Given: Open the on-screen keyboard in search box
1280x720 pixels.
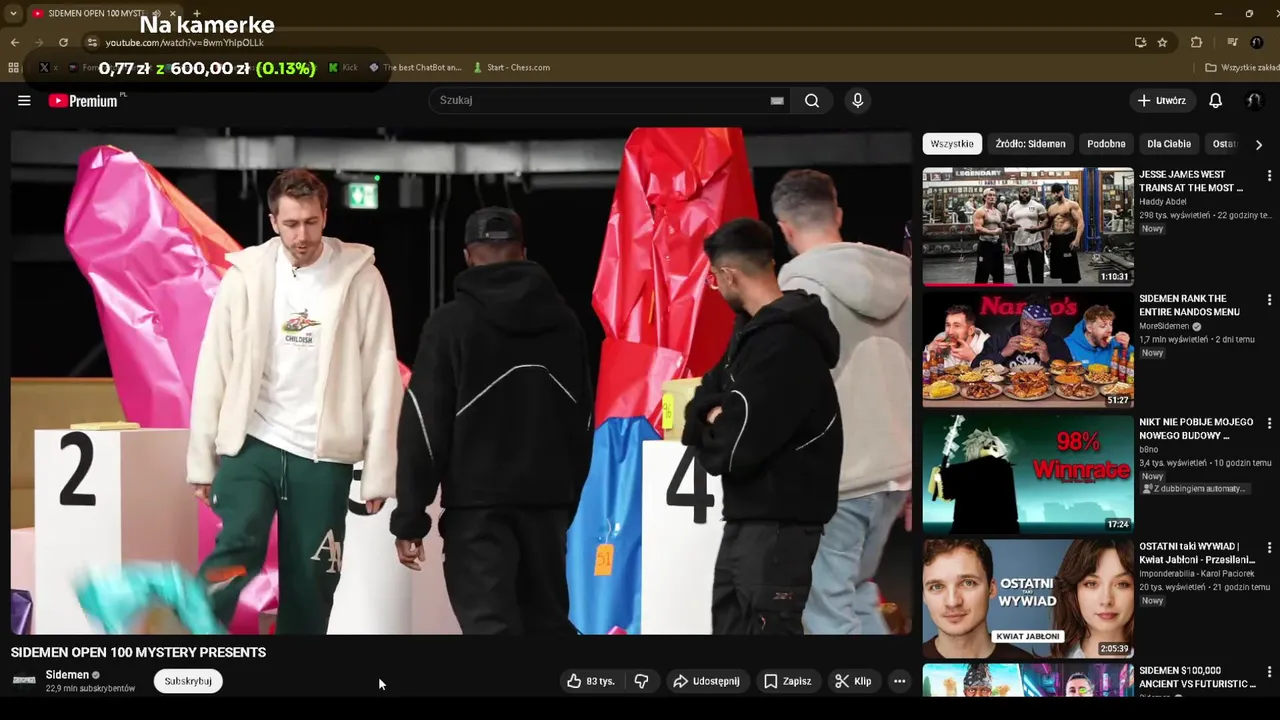Looking at the screenshot, I should tap(777, 100).
